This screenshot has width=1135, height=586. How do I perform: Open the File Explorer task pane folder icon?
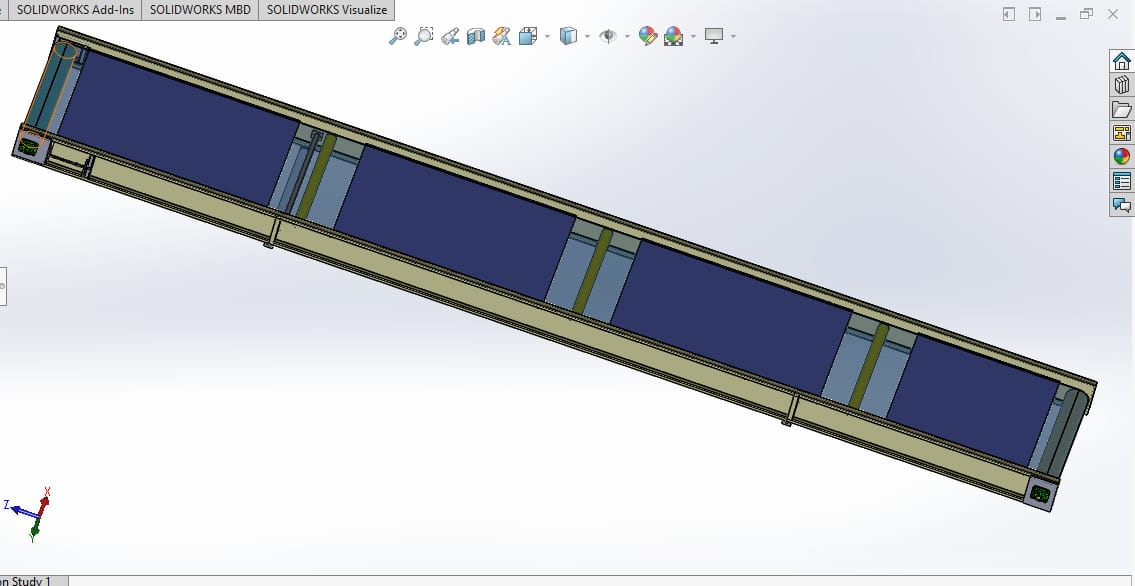[x=1121, y=109]
